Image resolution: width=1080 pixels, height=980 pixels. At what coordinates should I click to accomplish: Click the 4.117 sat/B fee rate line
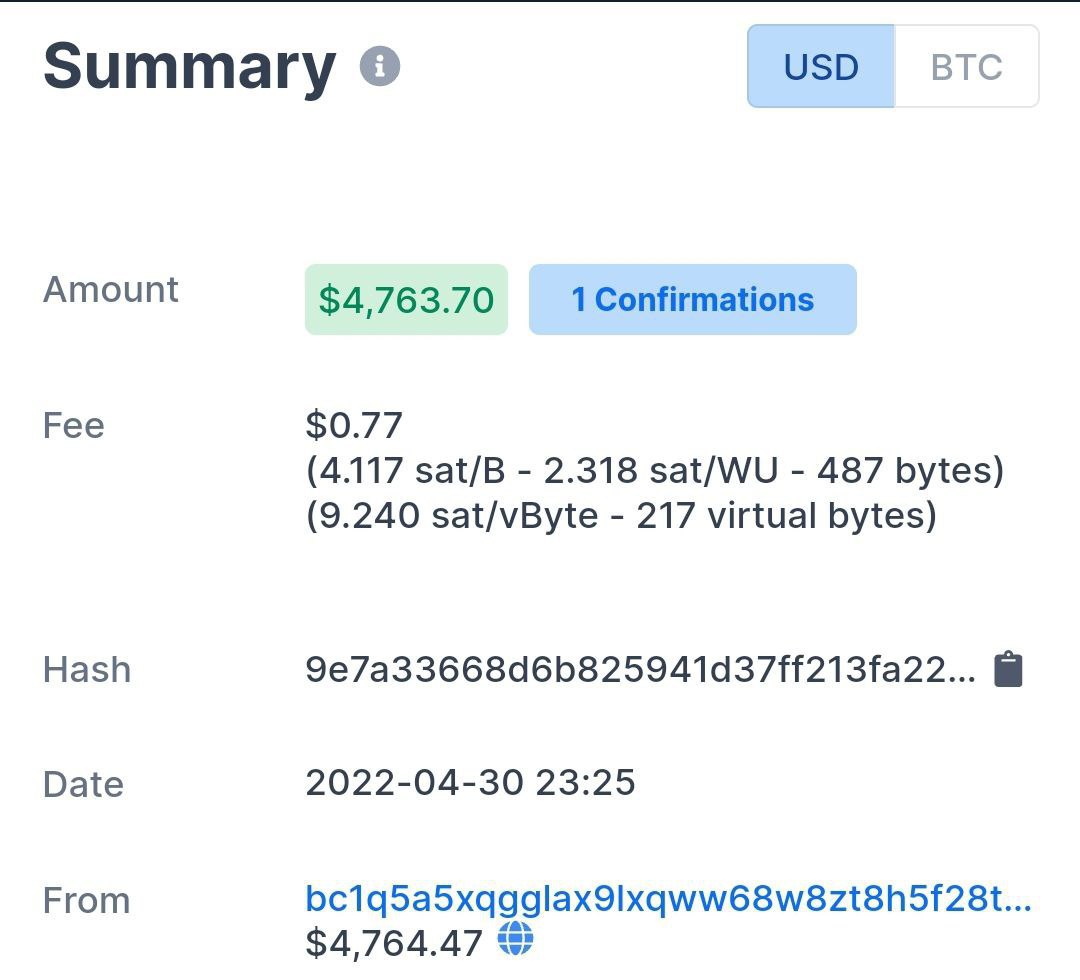tap(654, 471)
